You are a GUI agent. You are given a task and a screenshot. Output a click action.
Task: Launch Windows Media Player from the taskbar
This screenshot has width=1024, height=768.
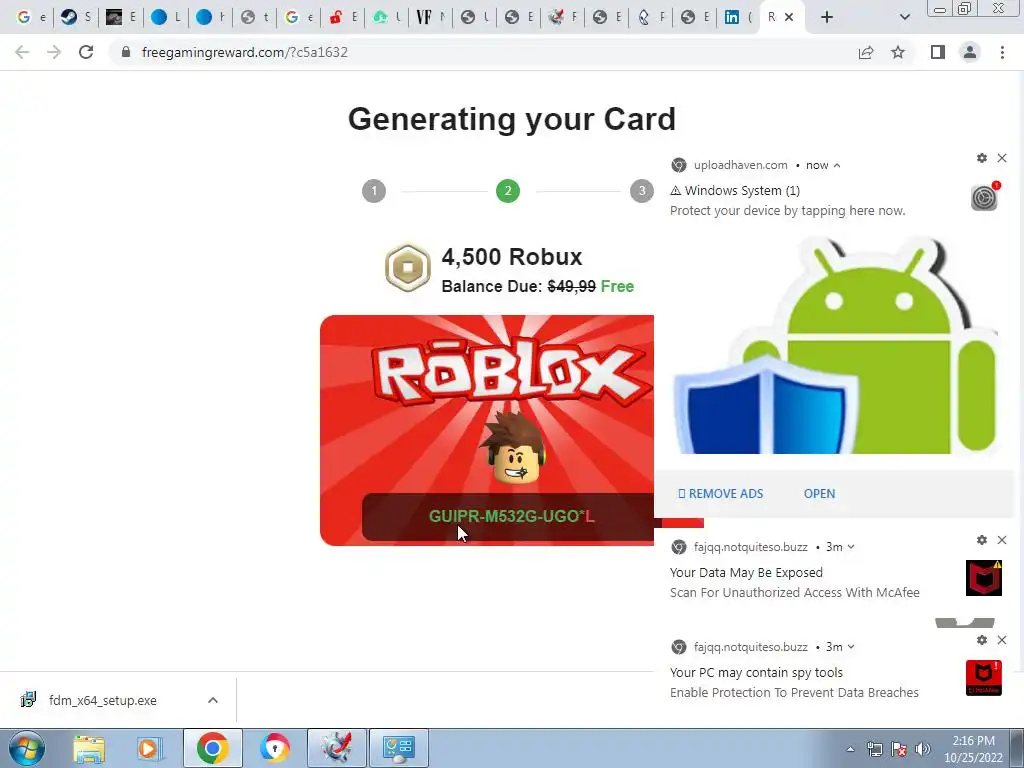click(x=149, y=748)
